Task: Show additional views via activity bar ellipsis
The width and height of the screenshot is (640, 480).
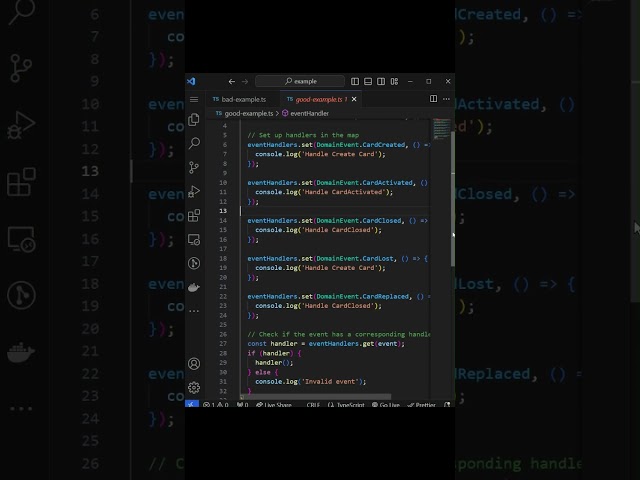Action: [194, 311]
